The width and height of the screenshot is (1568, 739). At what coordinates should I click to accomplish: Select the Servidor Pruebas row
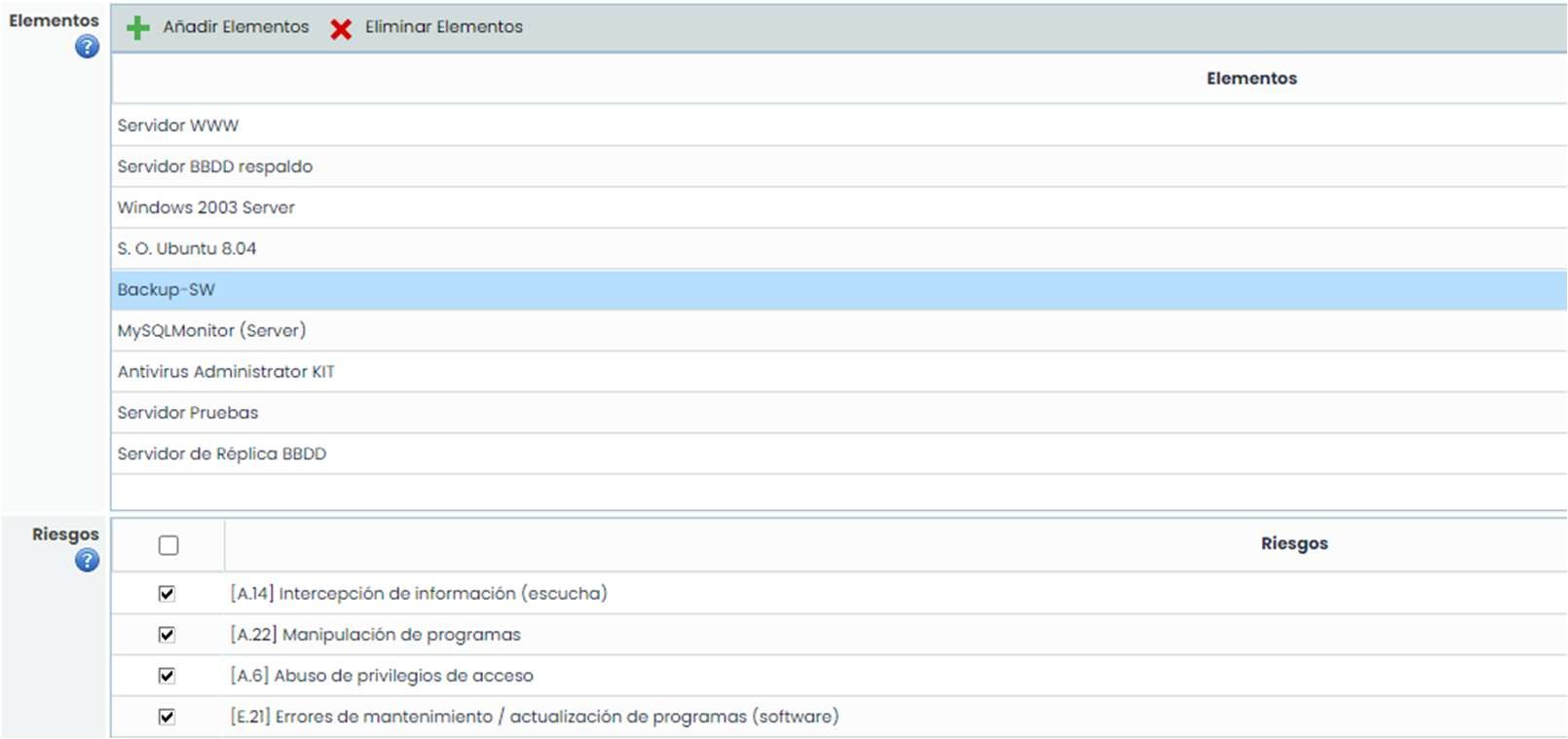pos(188,413)
